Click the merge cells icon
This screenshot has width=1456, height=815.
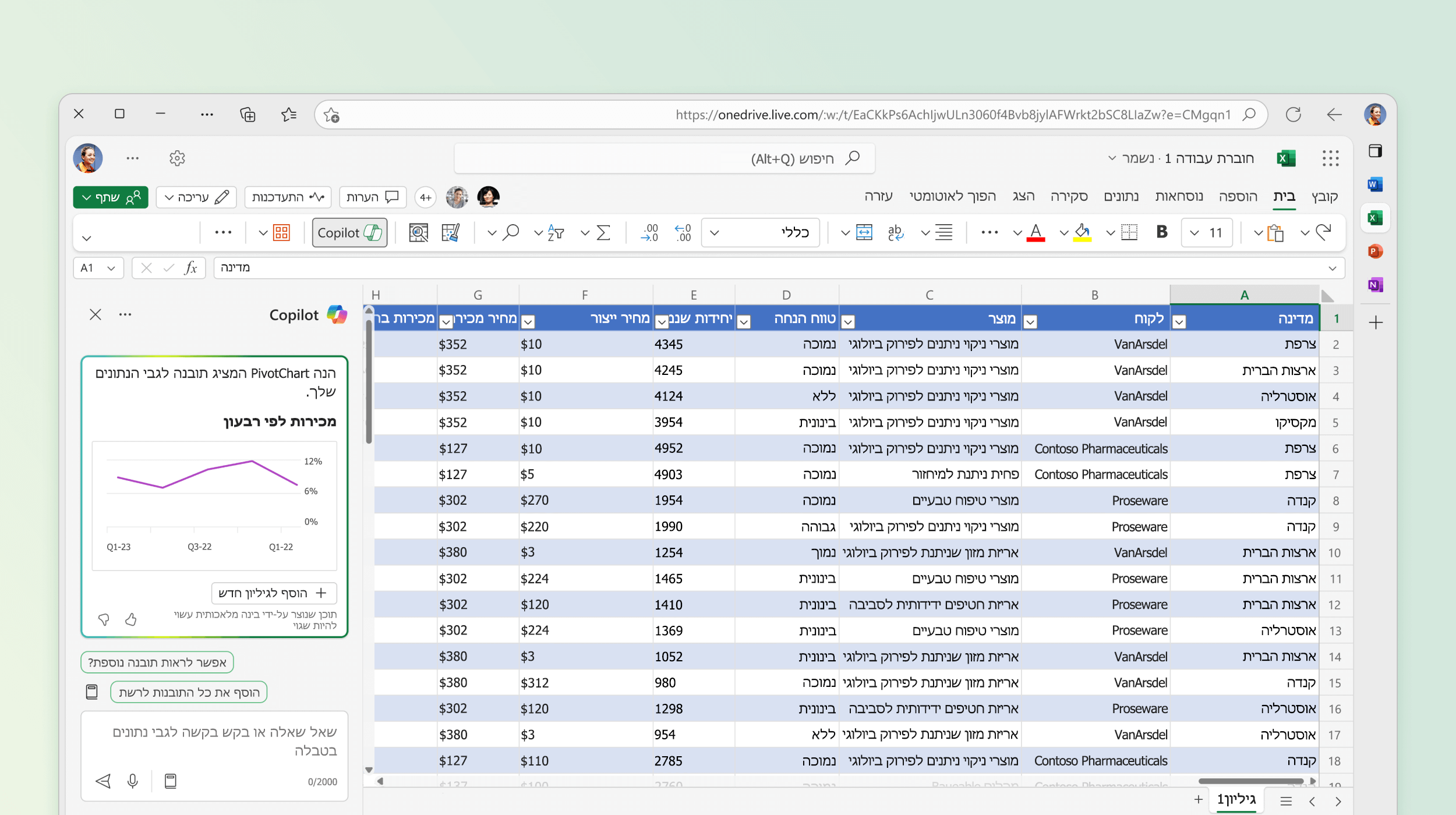pyautogui.click(x=864, y=232)
